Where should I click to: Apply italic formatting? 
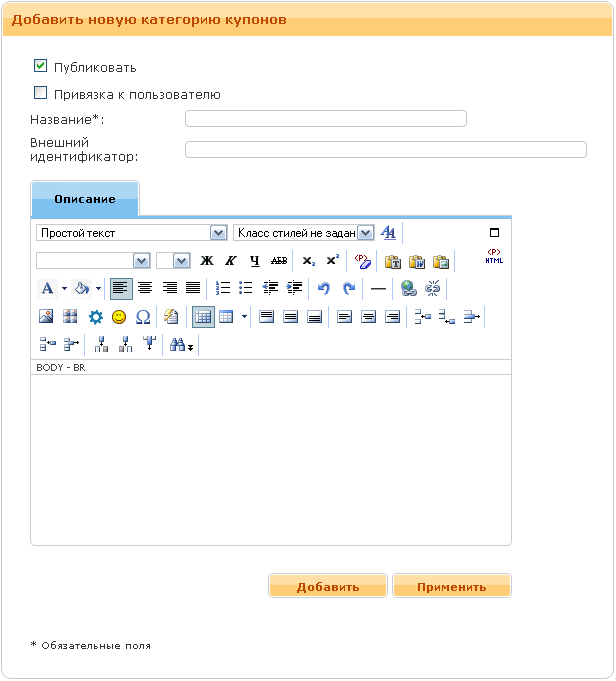tap(230, 261)
